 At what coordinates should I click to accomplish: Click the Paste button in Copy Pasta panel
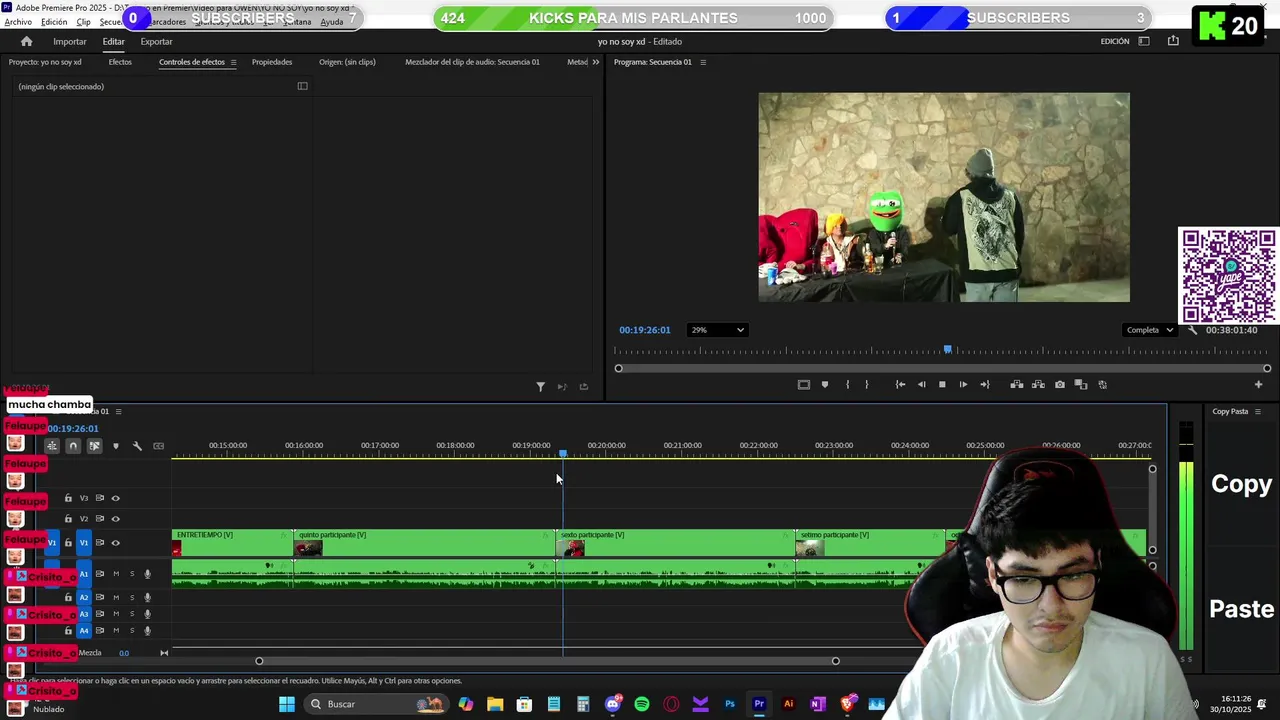point(1241,609)
